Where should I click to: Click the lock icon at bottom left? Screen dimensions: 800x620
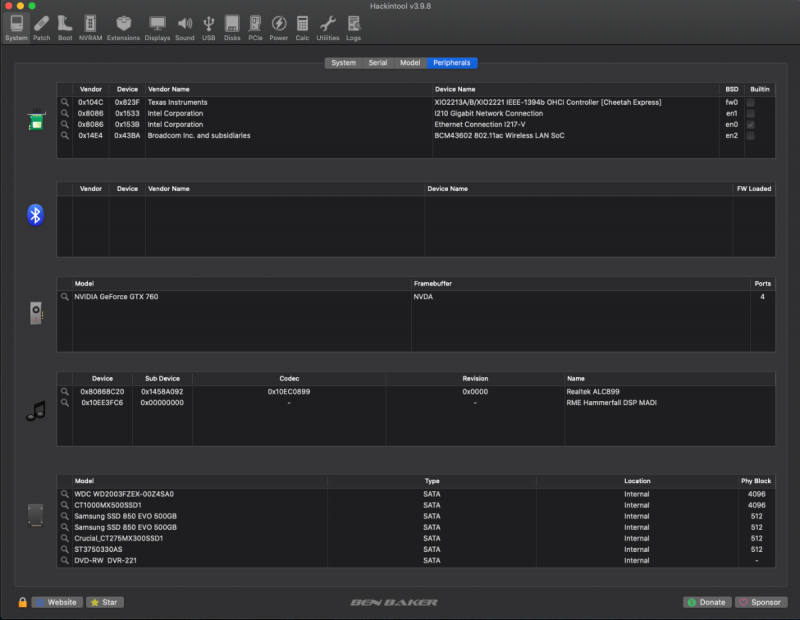pyautogui.click(x=22, y=602)
